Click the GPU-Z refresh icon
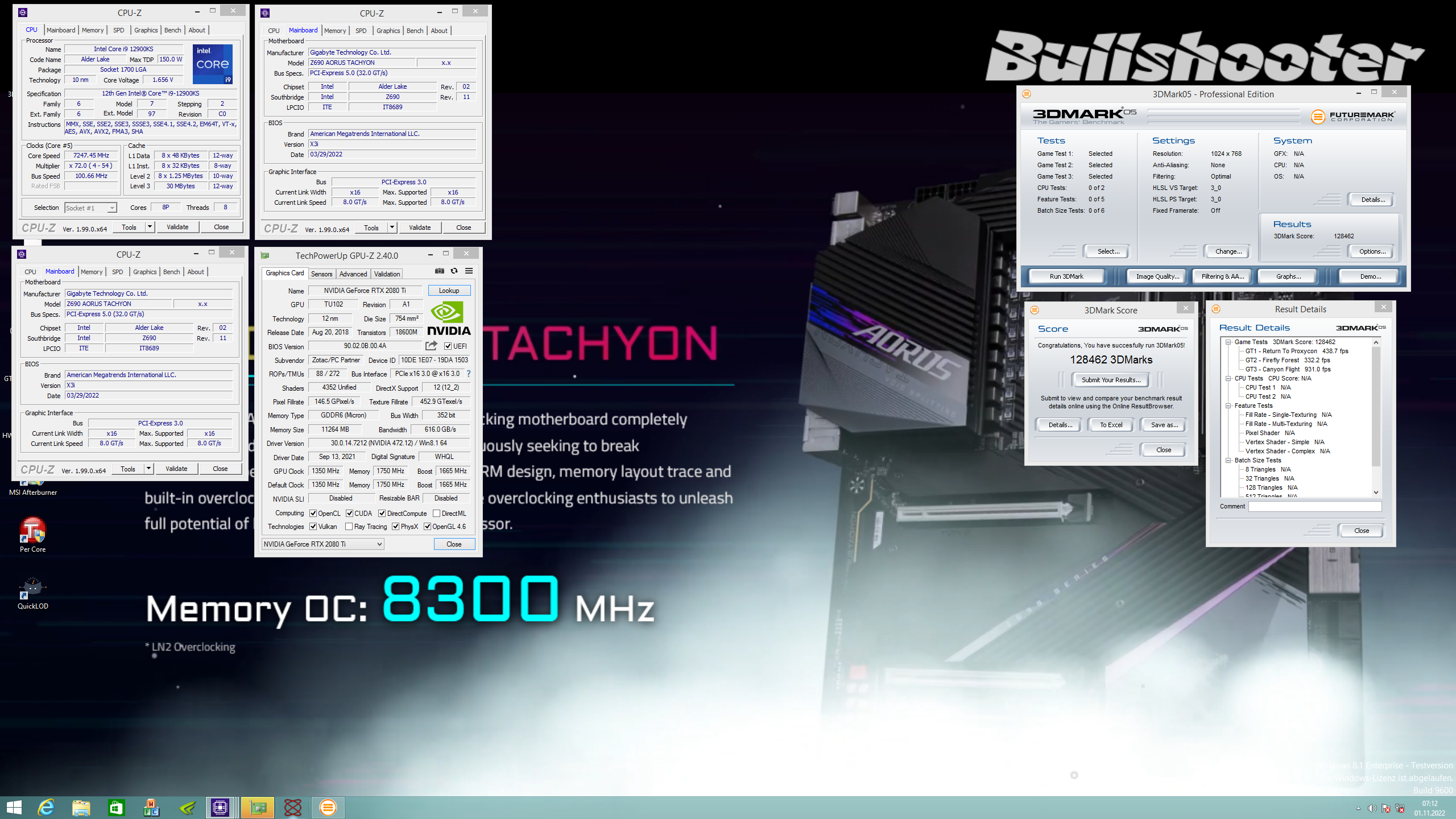This screenshot has width=1456, height=819. click(454, 271)
